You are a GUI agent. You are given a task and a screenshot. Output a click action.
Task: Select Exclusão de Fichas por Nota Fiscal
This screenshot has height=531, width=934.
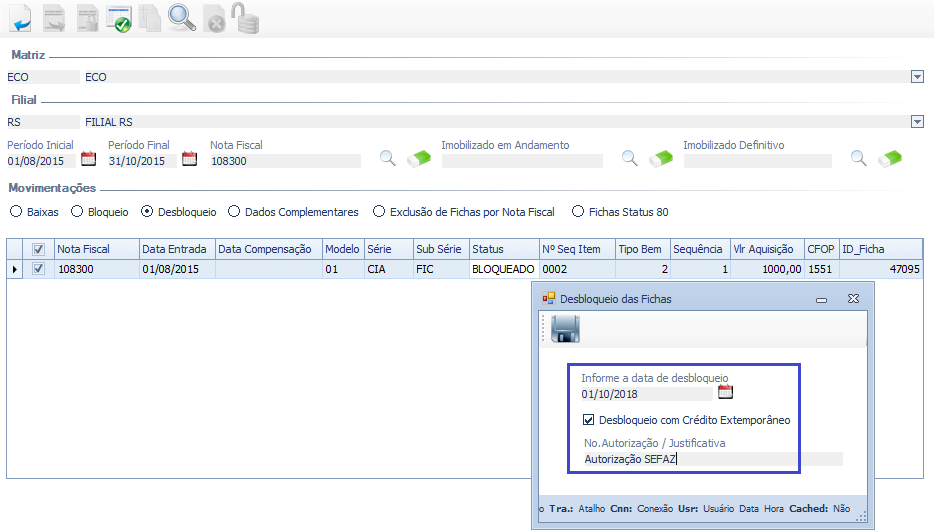click(379, 212)
